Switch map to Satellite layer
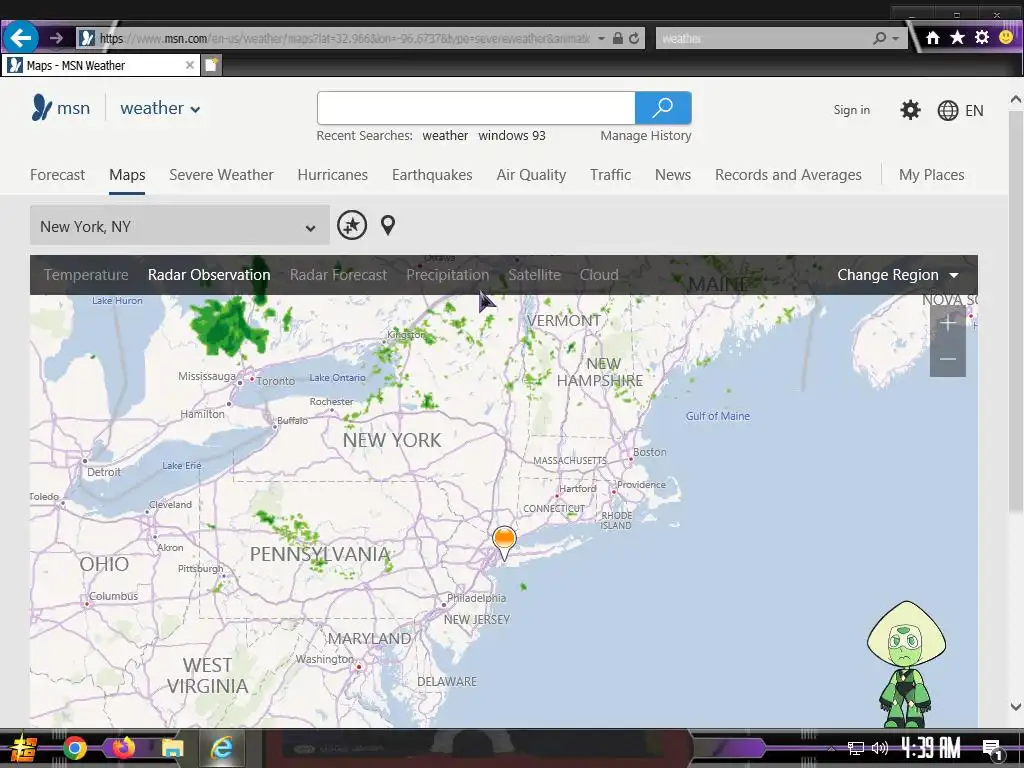This screenshot has width=1024, height=768. pyautogui.click(x=534, y=275)
